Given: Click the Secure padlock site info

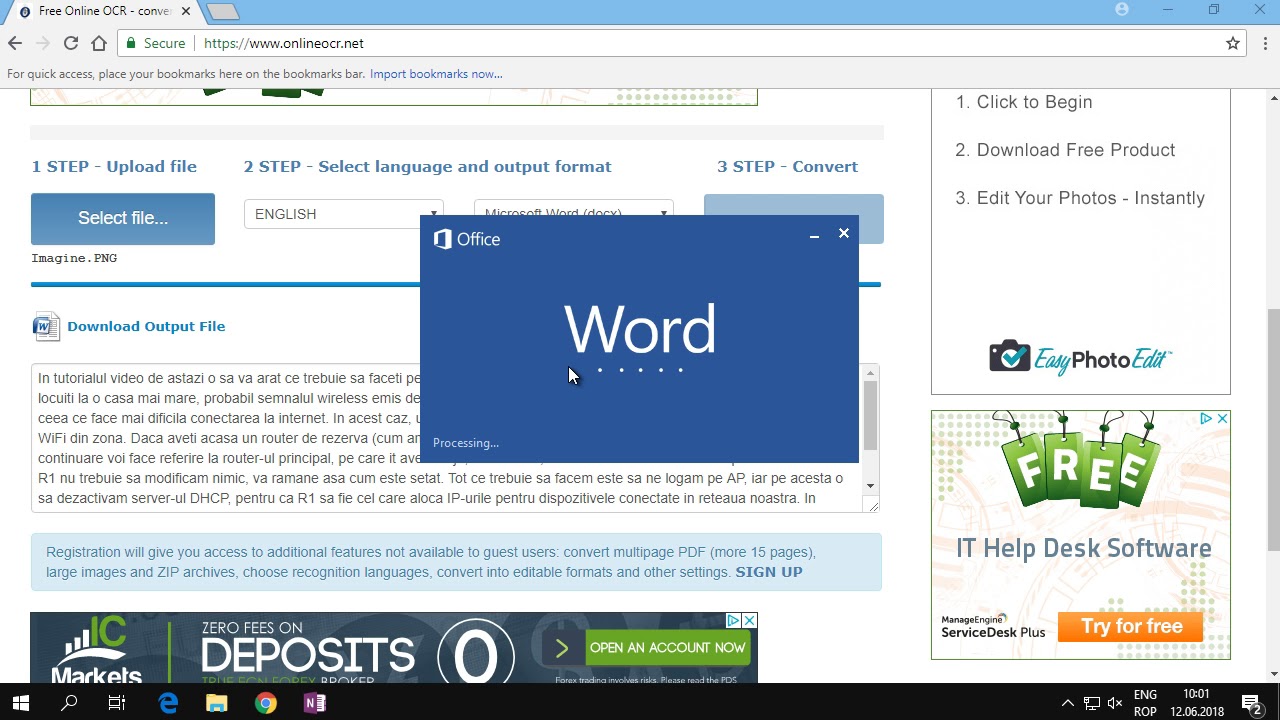Looking at the screenshot, I should tap(155, 43).
